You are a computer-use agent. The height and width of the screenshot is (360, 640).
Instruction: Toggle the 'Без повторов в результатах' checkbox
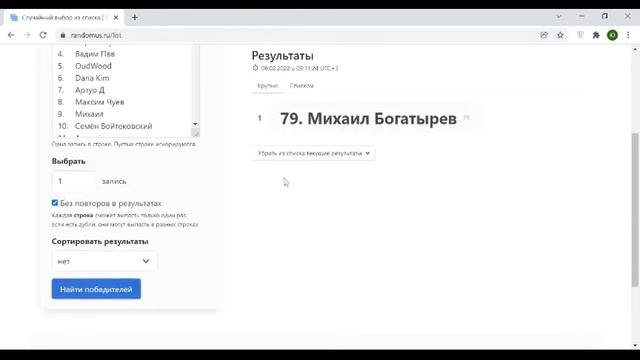55,203
